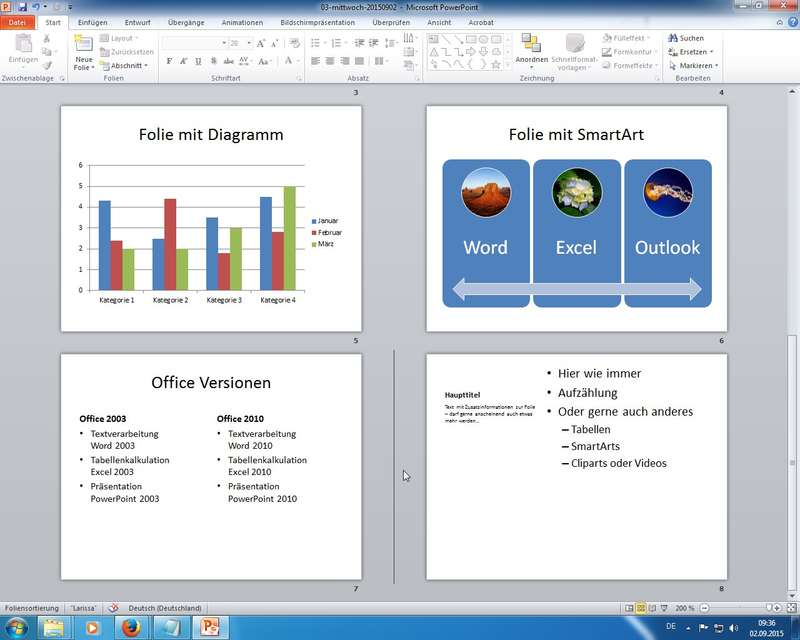The width and height of the screenshot is (800, 640).
Task: Launch Firefox from the taskbar
Action: coord(129,627)
